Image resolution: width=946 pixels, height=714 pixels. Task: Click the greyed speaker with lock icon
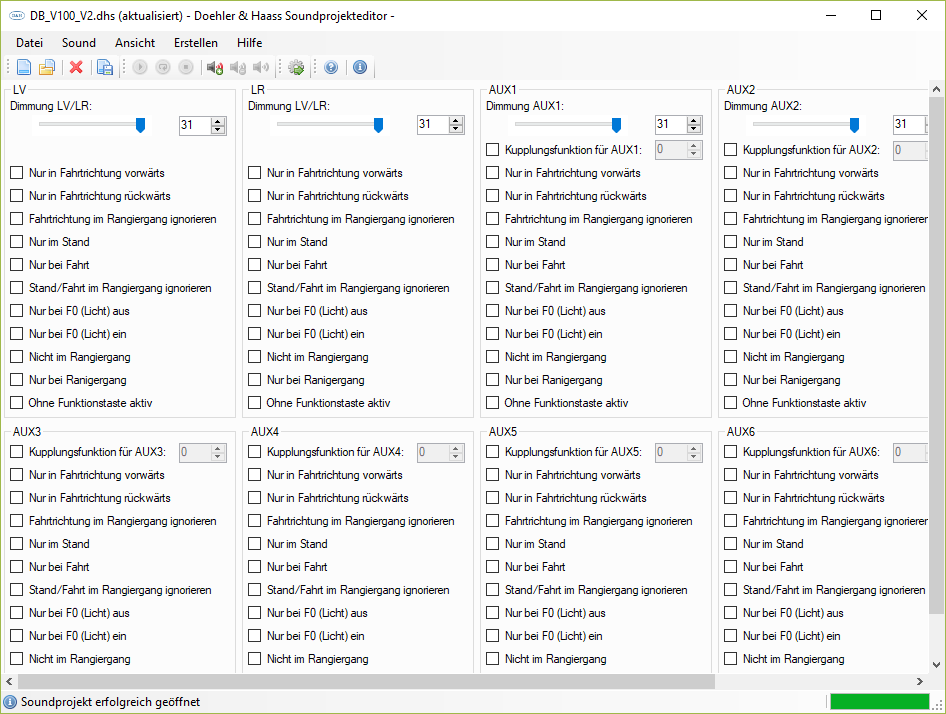click(x=238, y=67)
